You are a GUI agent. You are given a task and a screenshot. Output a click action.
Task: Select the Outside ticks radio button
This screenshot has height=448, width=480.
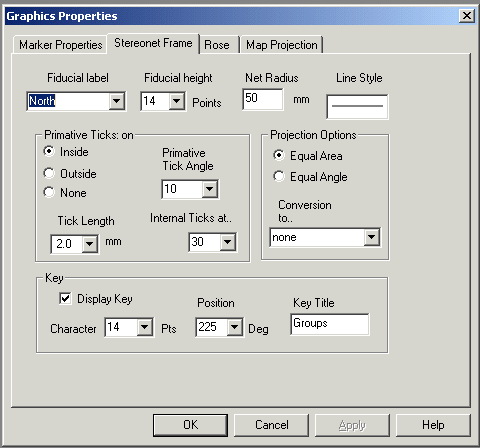pos(49,173)
